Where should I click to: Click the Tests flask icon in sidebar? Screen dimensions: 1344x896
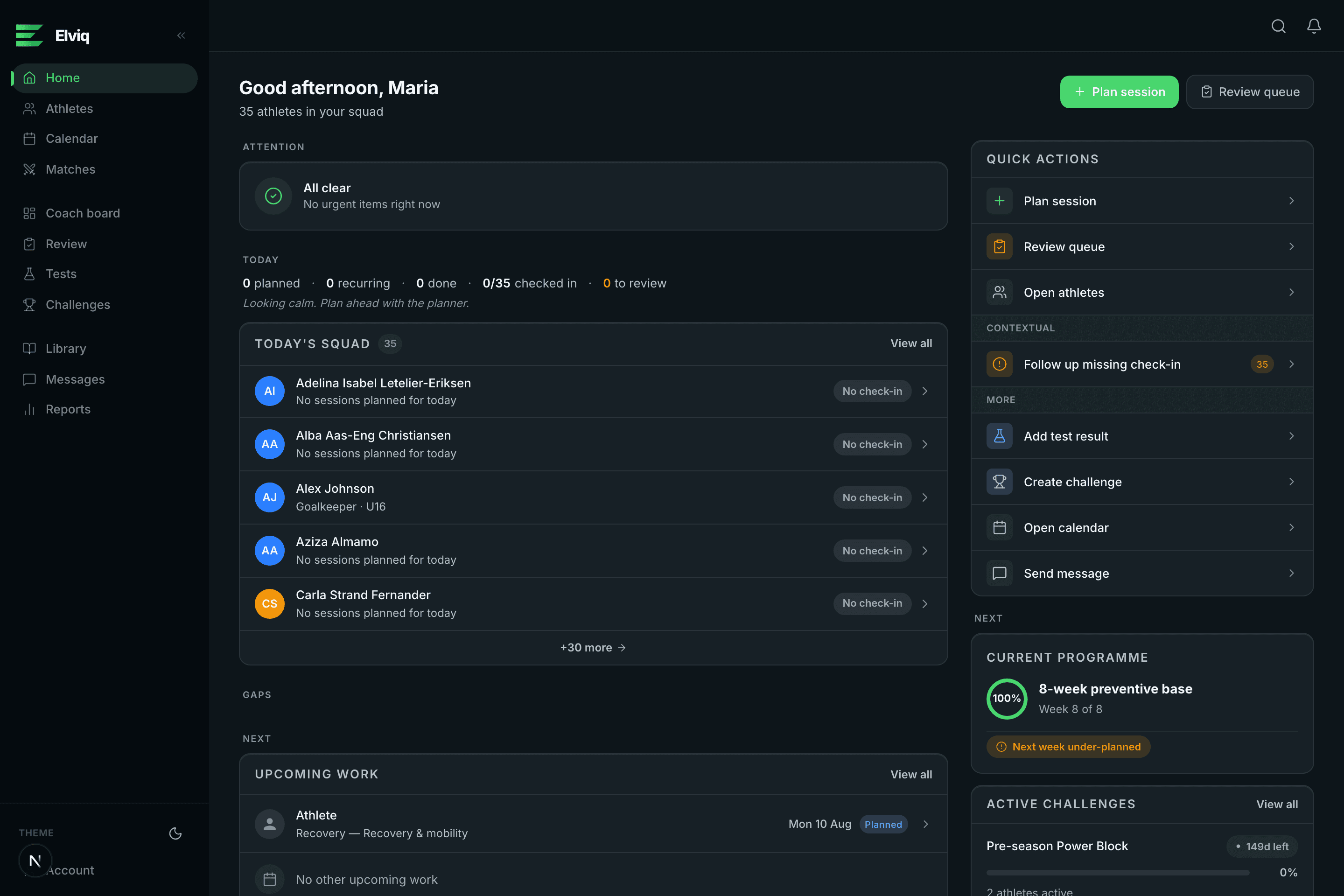click(x=29, y=274)
